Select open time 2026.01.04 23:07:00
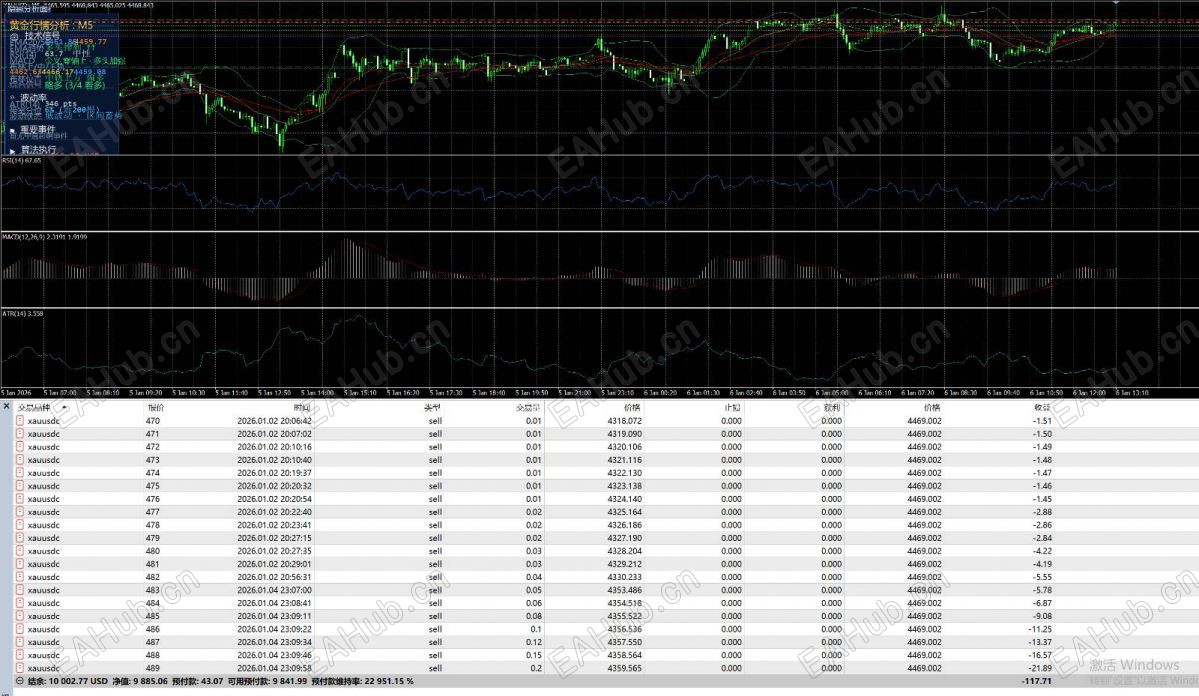The height and width of the screenshot is (696, 1199). pos(275,590)
